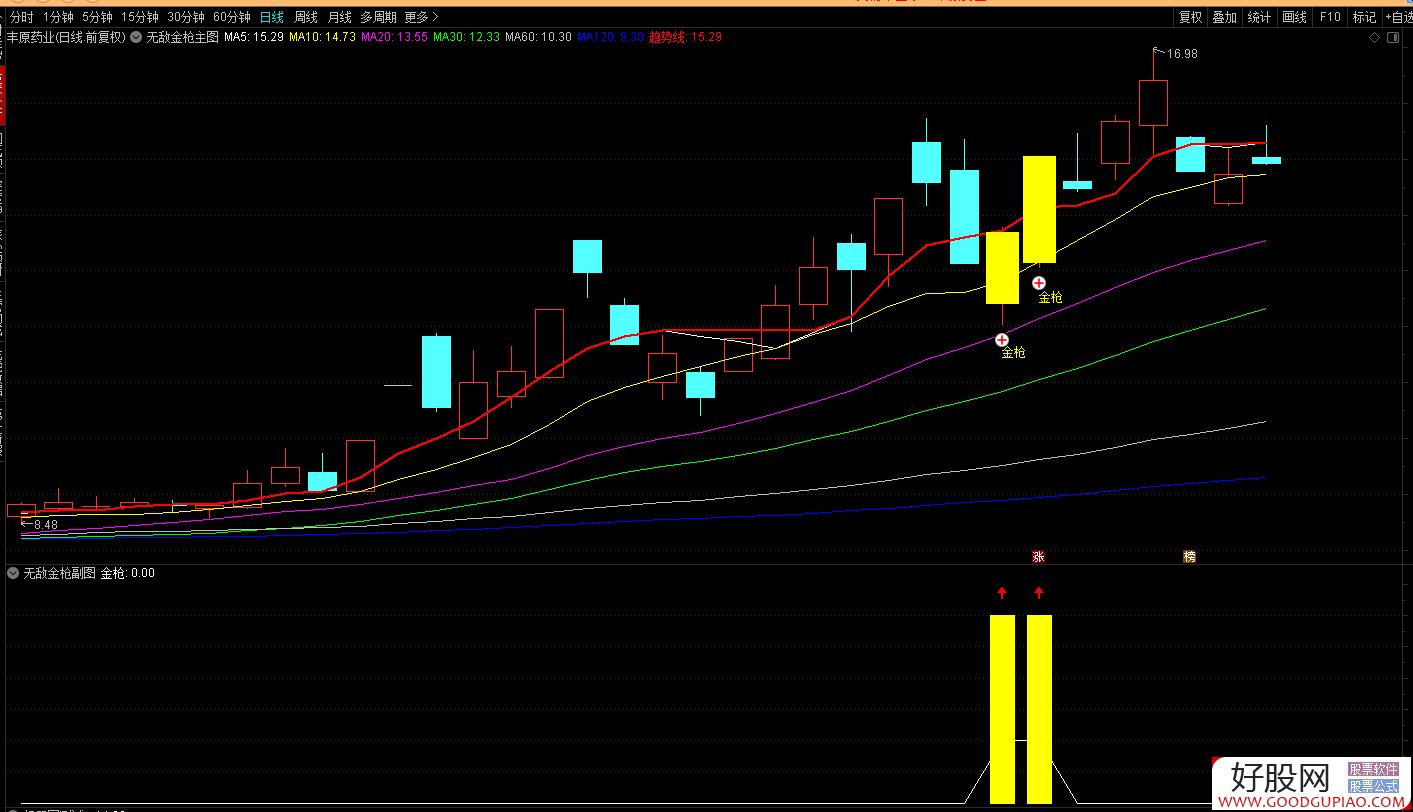Click the 无敌金枪副图 sub-chart title
1413x812 pixels.
click(x=60, y=573)
